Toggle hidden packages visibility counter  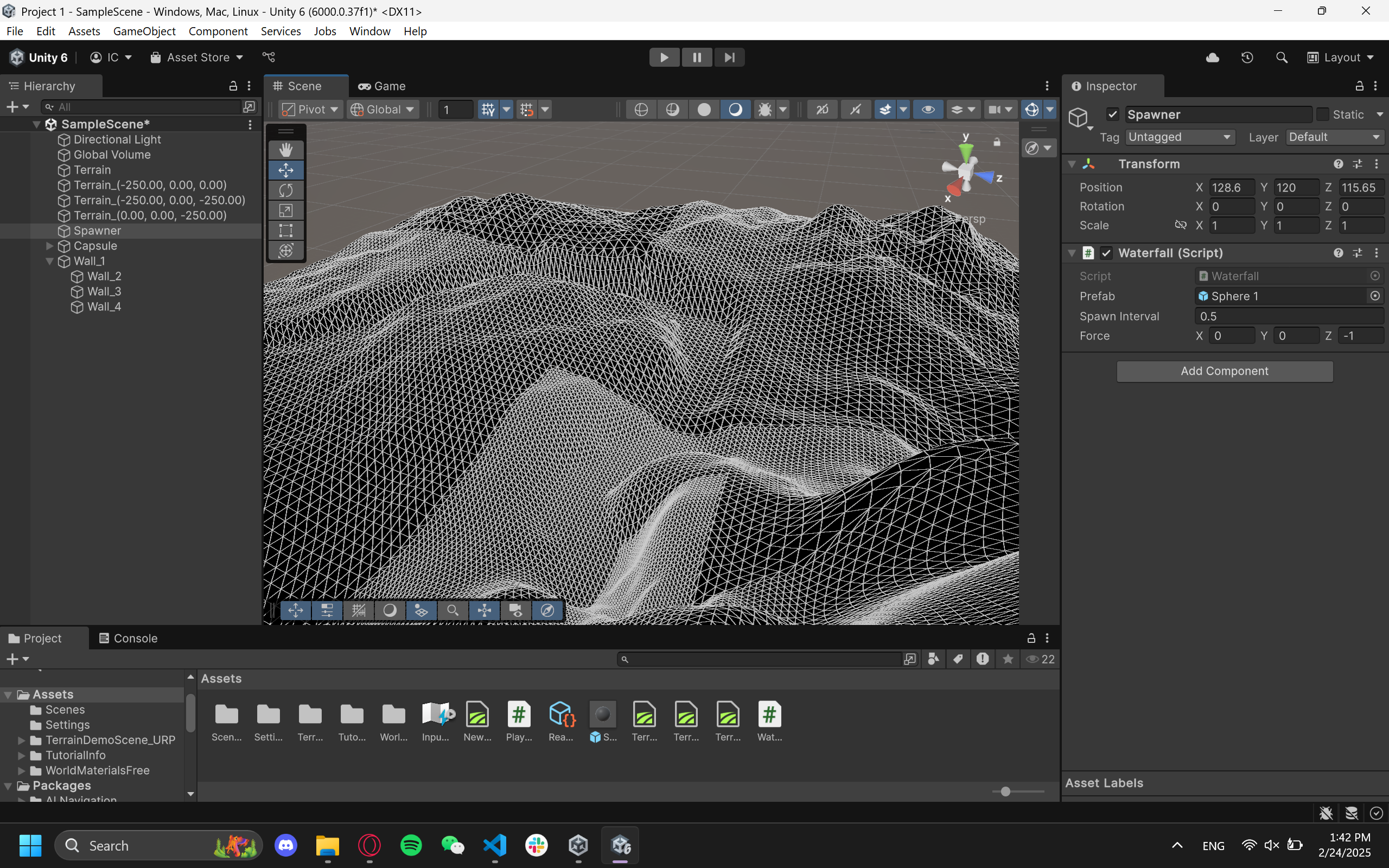point(1041,659)
